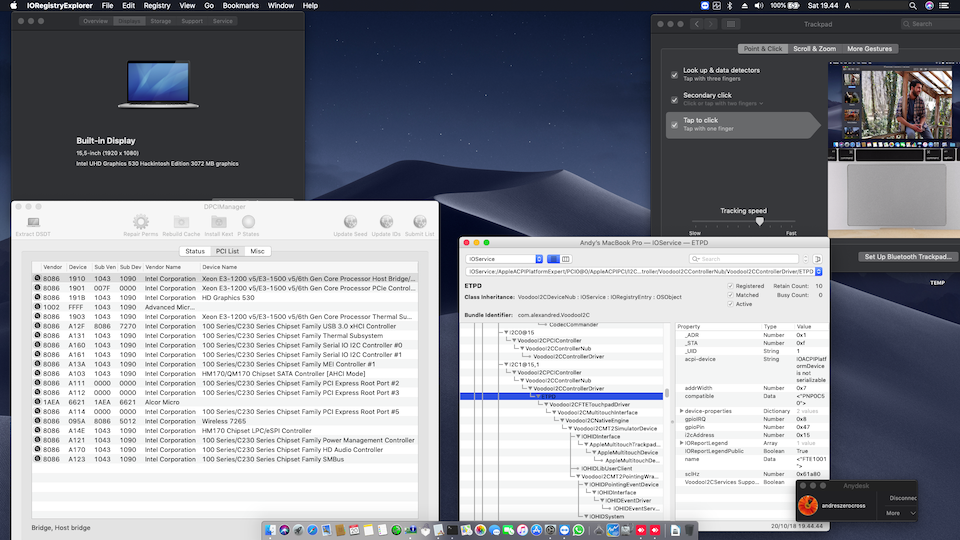Toggle the Secondary click checkbox
This screenshot has height=540, width=960.
pos(675,99)
